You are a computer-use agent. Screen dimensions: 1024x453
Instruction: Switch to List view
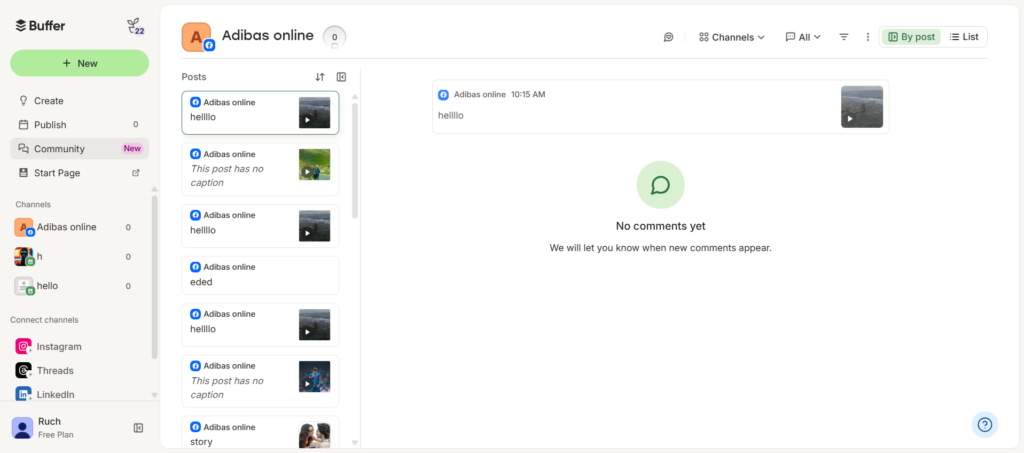point(964,37)
